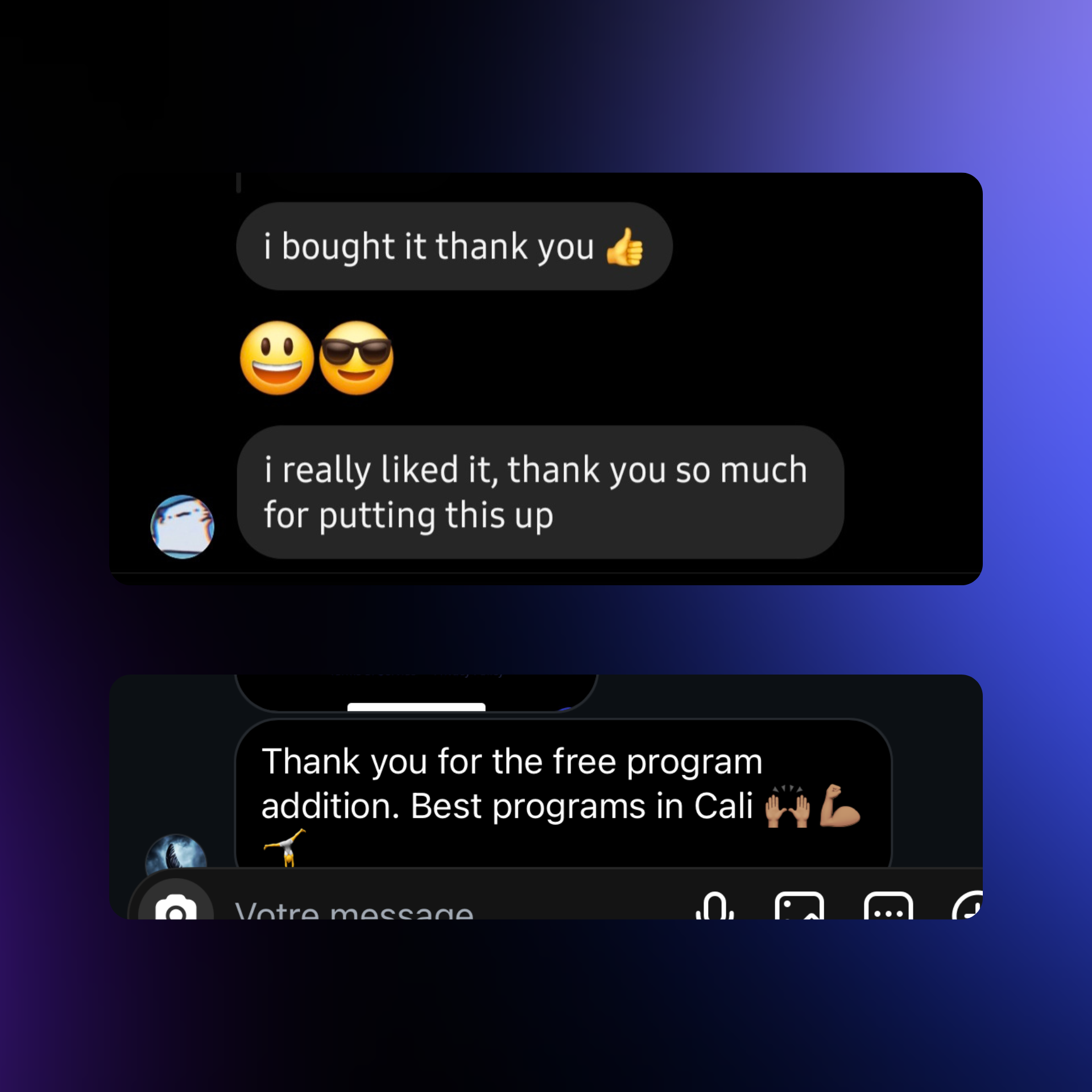1092x1092 pixels.
Task: Select the "i really liked it" message bubble
Action: click(540, 492)
